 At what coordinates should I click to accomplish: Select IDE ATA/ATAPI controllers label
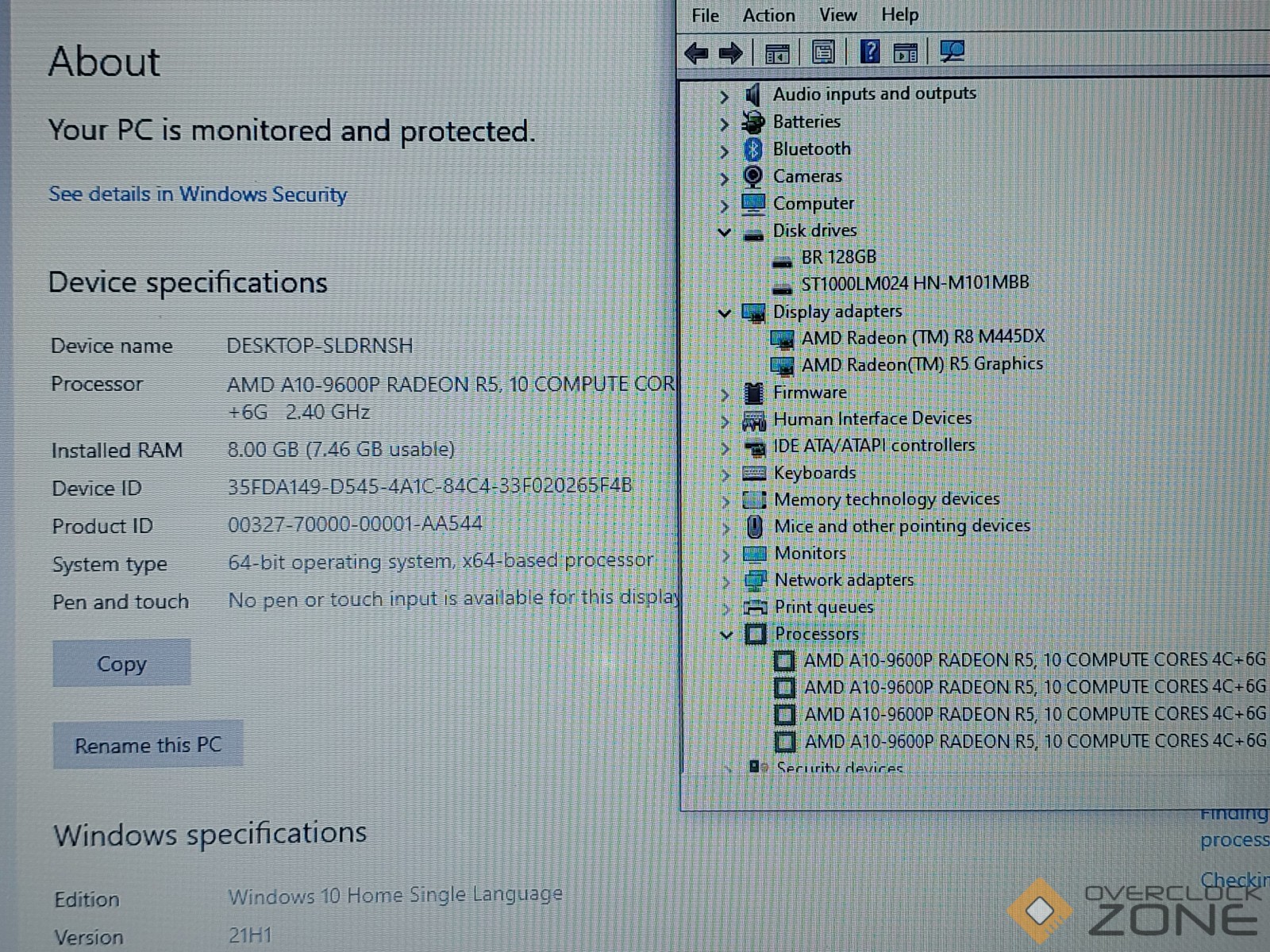click(x=874, y=446)
